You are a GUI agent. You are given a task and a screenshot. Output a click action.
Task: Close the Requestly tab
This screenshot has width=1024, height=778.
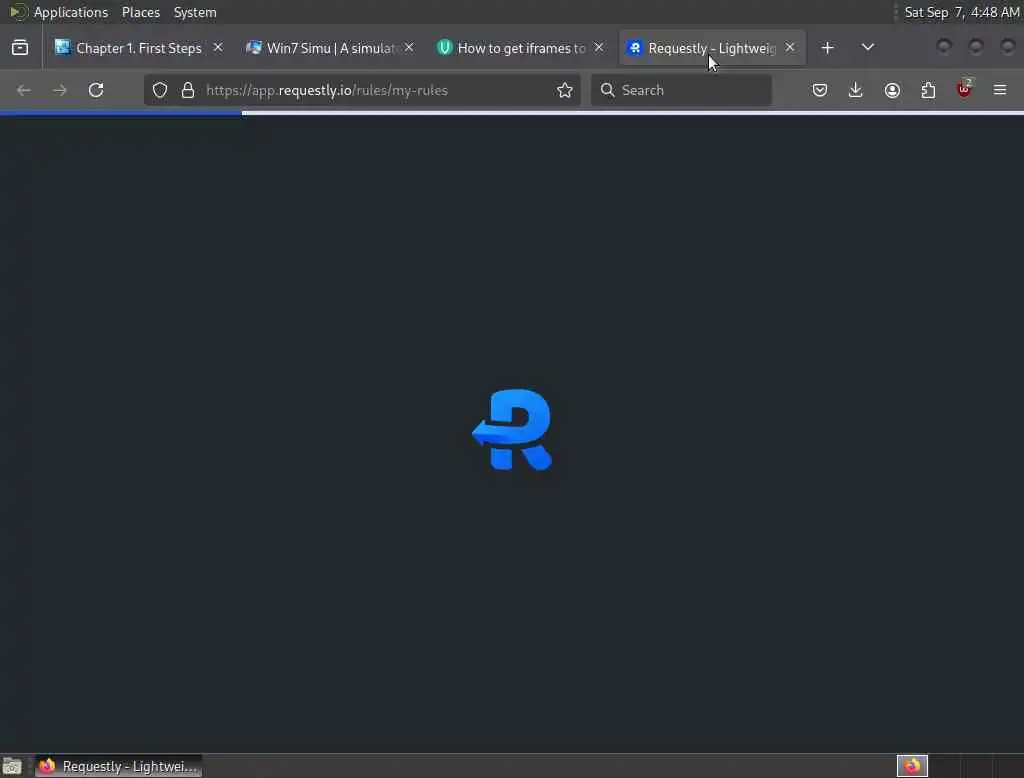(x=790, y=48)
